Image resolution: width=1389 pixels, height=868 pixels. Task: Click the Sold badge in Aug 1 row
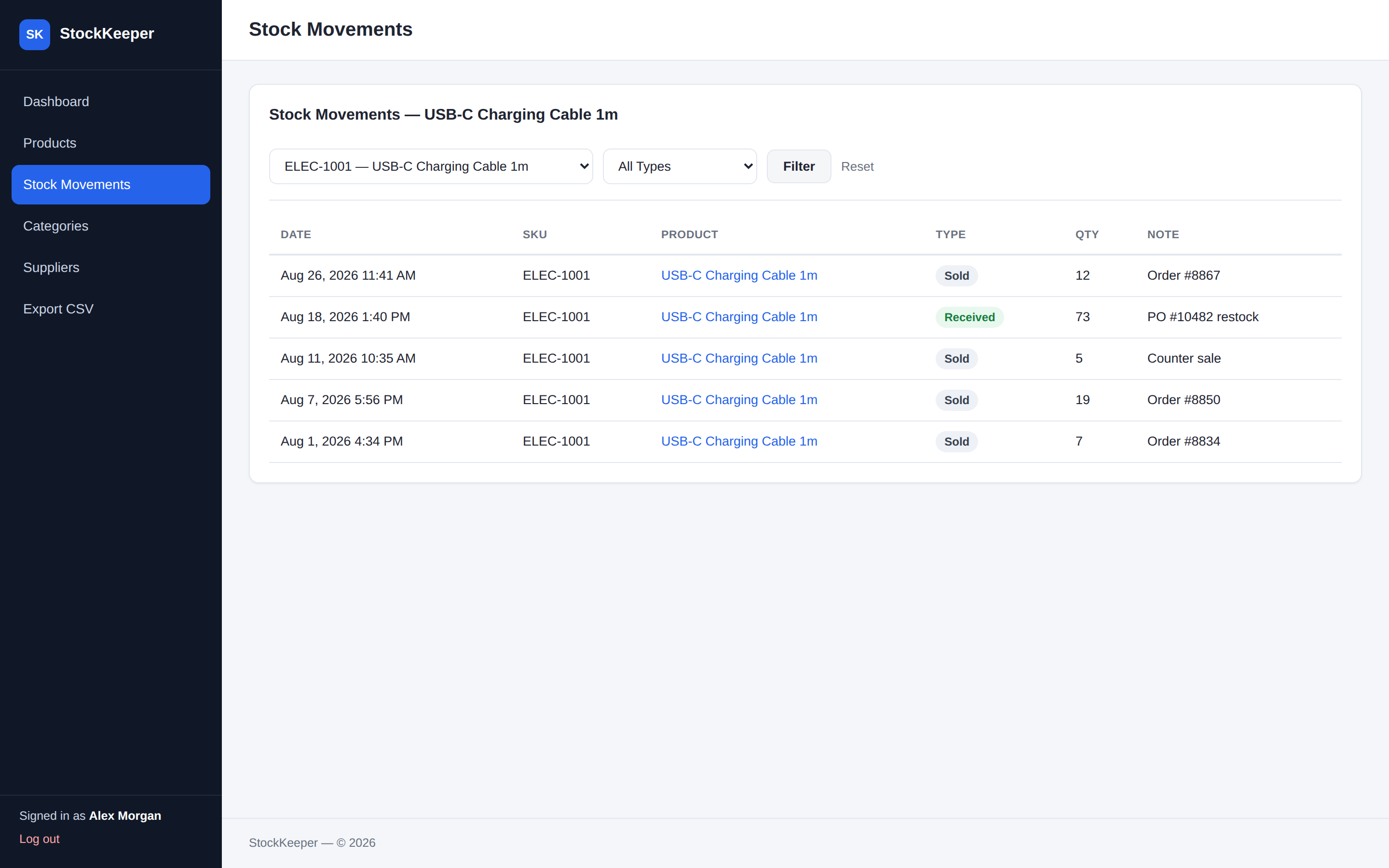coord(956,441)
